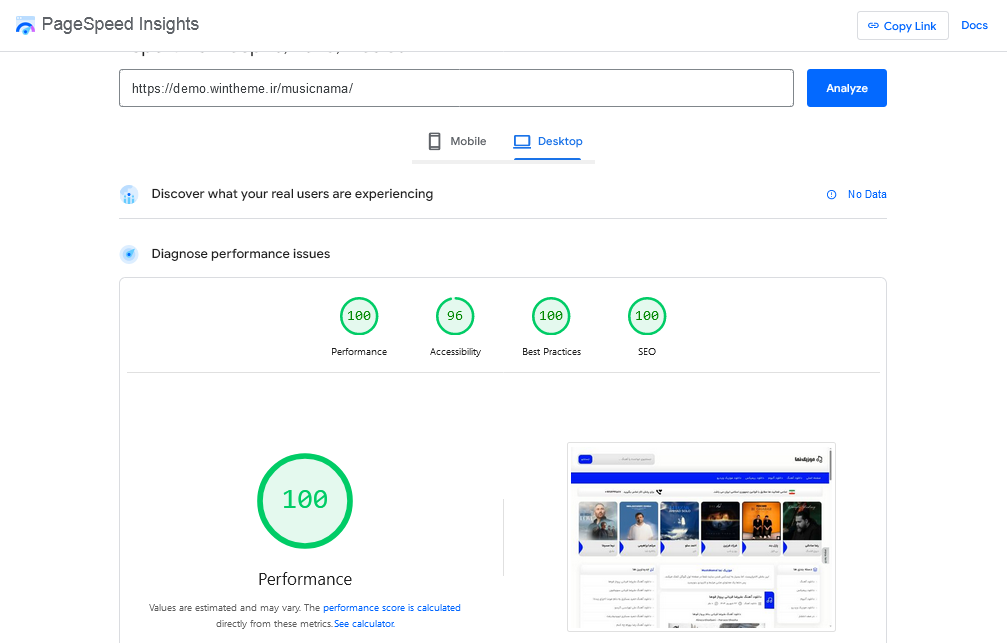This screenshot has width=1007, height=643.
Task: Click the No Data info icon
Action: (x=831, y=195)
